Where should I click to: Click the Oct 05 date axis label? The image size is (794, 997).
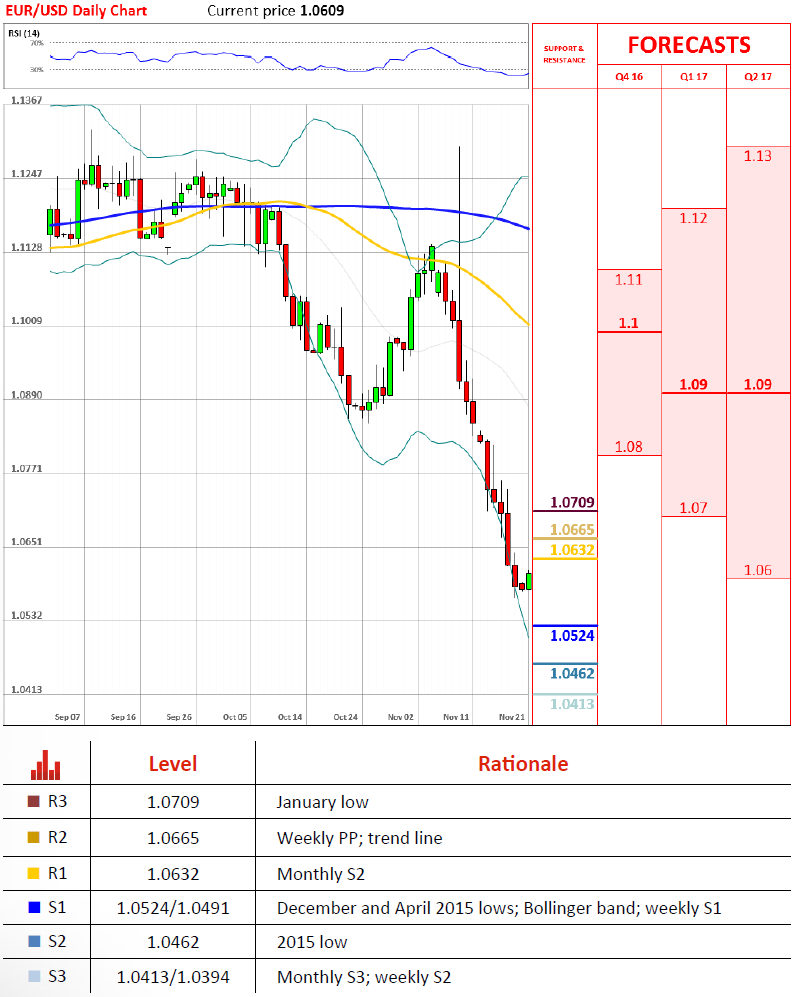tap(235, 717)
